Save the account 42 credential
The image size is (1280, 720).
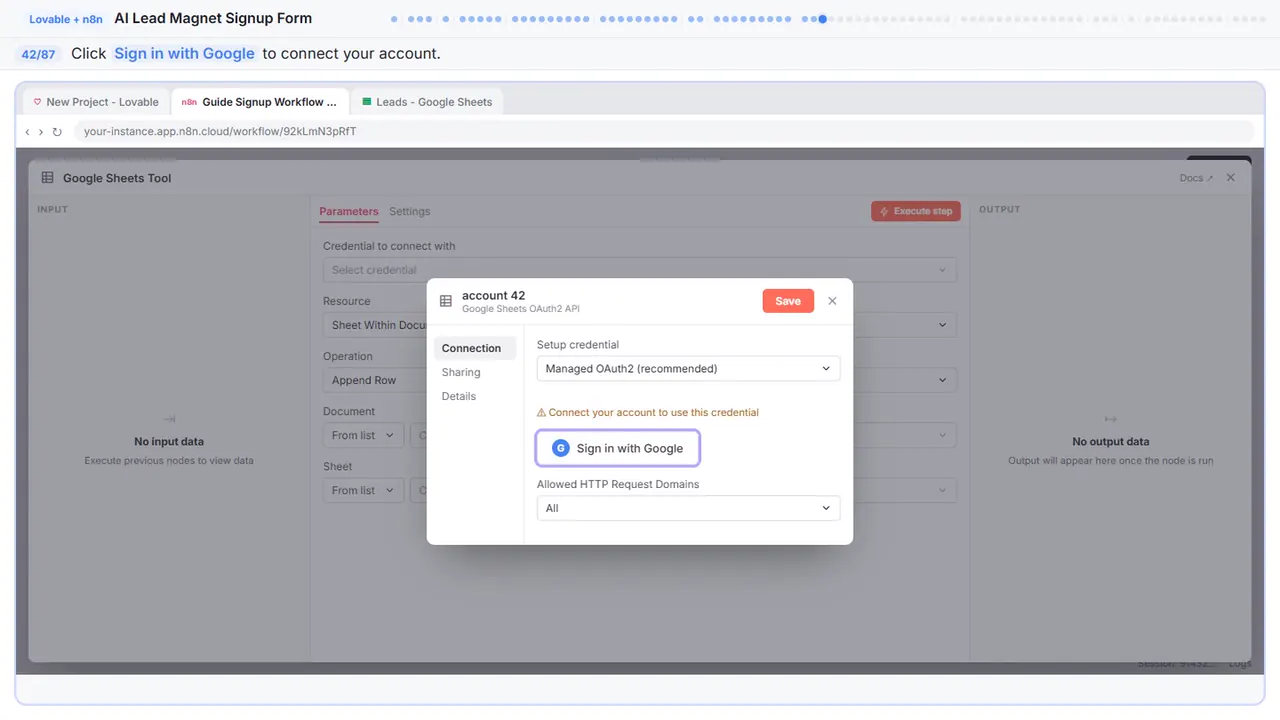pyautogui.click(x=788, y=301)
